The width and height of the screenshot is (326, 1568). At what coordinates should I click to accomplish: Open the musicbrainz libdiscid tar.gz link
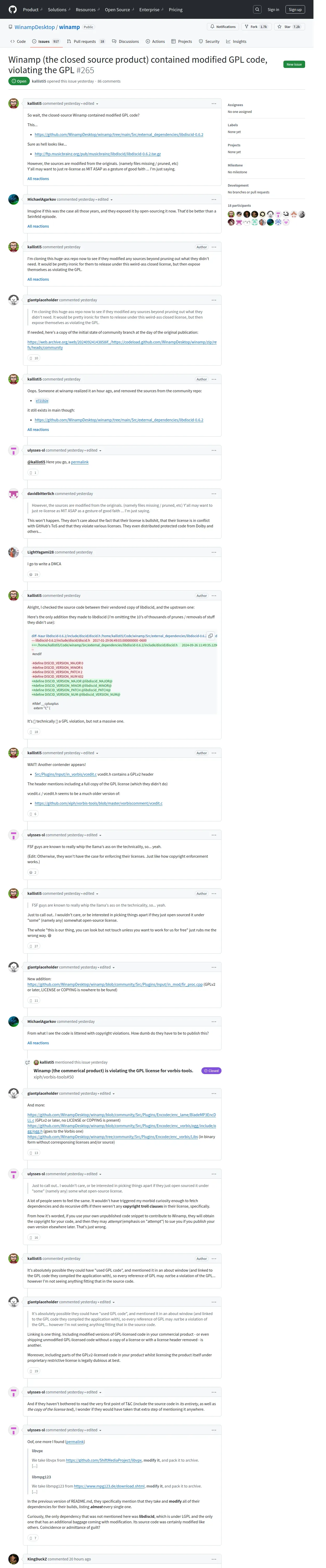point(97,154)
